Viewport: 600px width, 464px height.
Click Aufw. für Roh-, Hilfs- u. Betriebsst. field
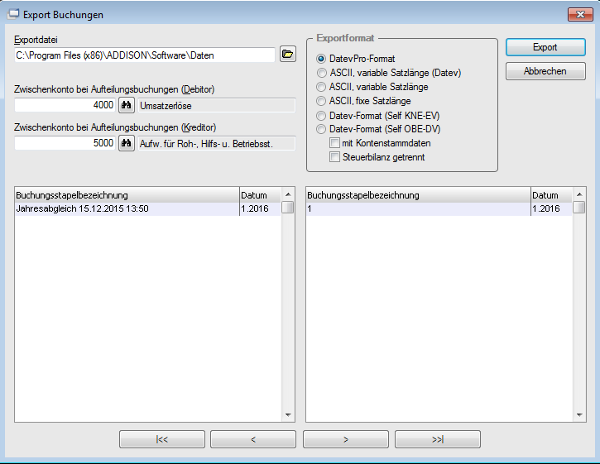217,144
